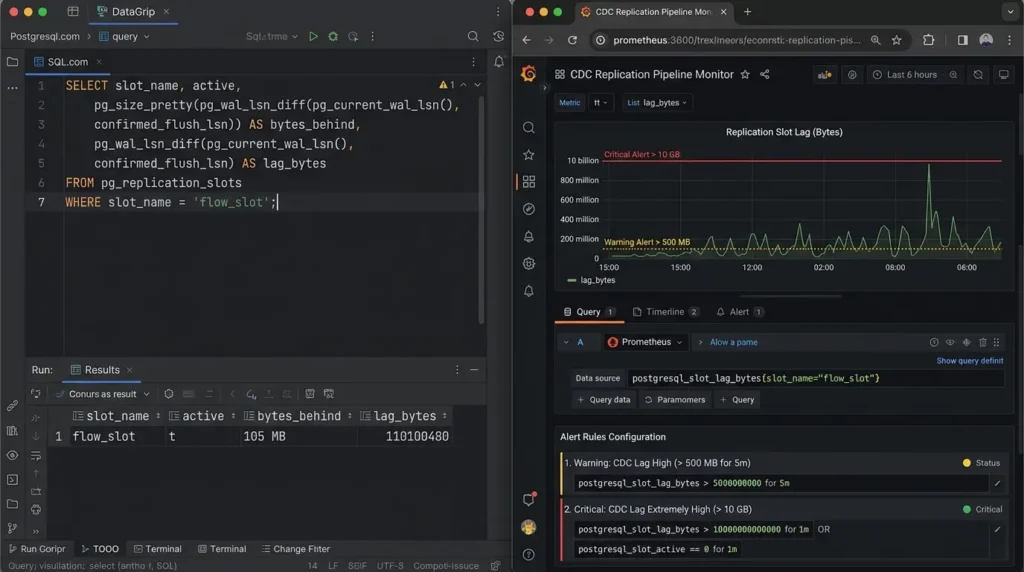
Task: Switch to the Results tab
Action: click(102, 370)
